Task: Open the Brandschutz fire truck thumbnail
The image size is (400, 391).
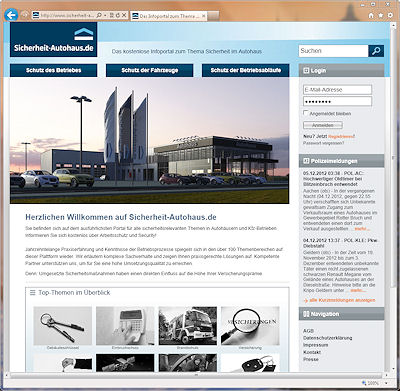Action: pyautogui.click(x=188, y=326)
